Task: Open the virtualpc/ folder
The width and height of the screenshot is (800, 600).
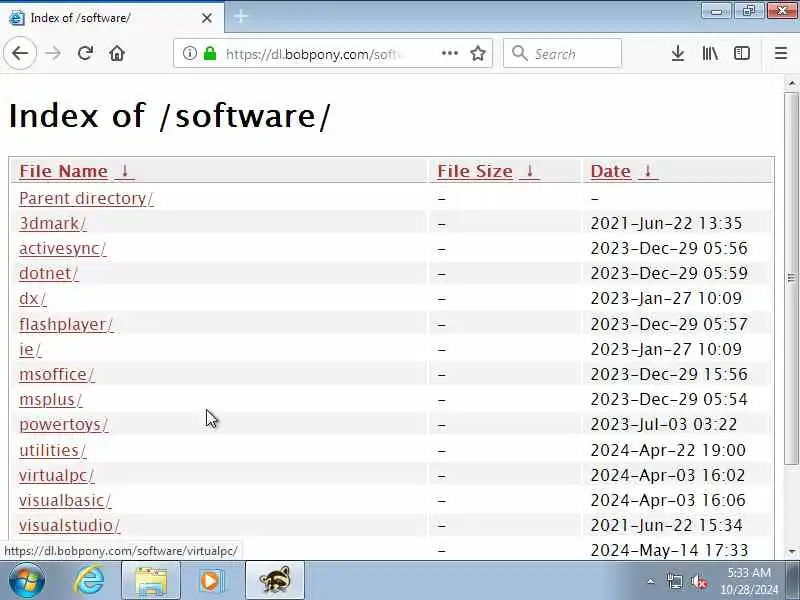Action: (x=57, y=475)
